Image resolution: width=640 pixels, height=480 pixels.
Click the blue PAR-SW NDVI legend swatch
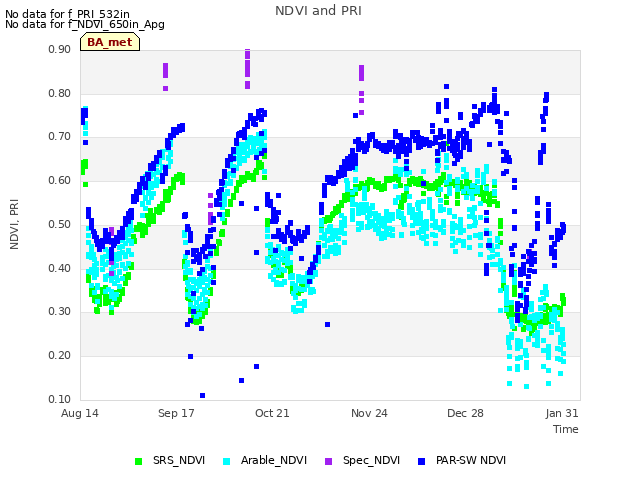(x=422, y=461)
